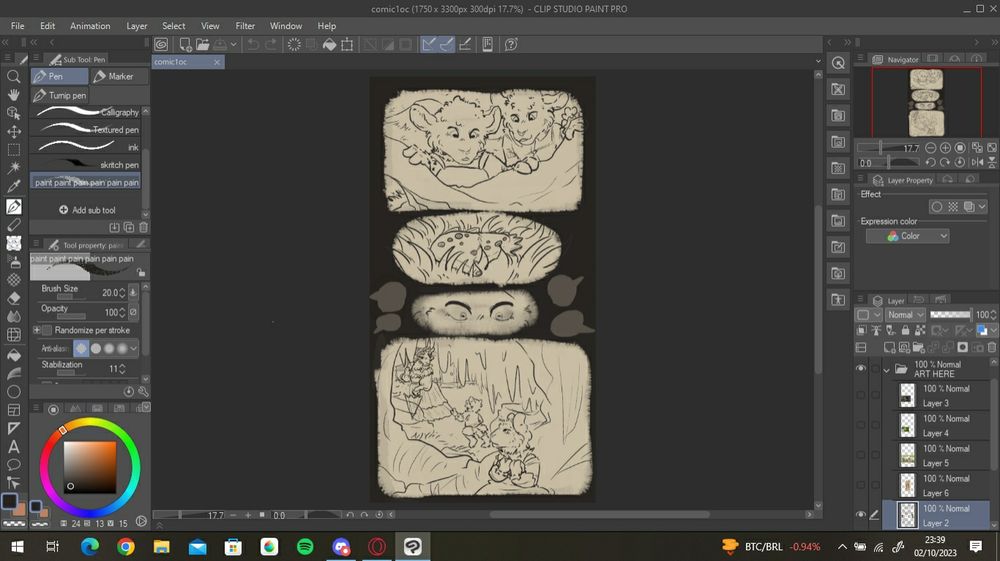
Task: Select the rectangle Selection area tool
Action: (13, 150)
